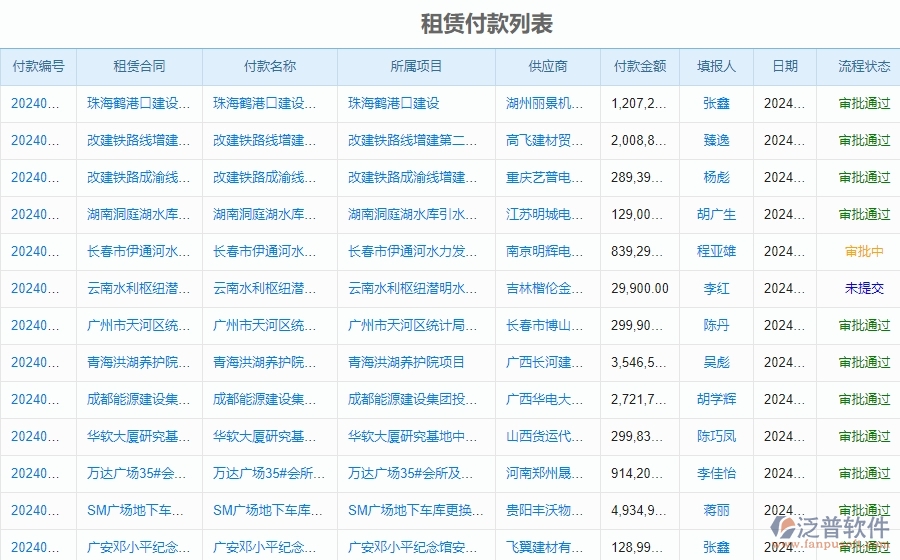The height and width of the screenshot is (560, 900).
Task: Open 云南水利枢纽潜明水... project link
Action: (412, 289)
